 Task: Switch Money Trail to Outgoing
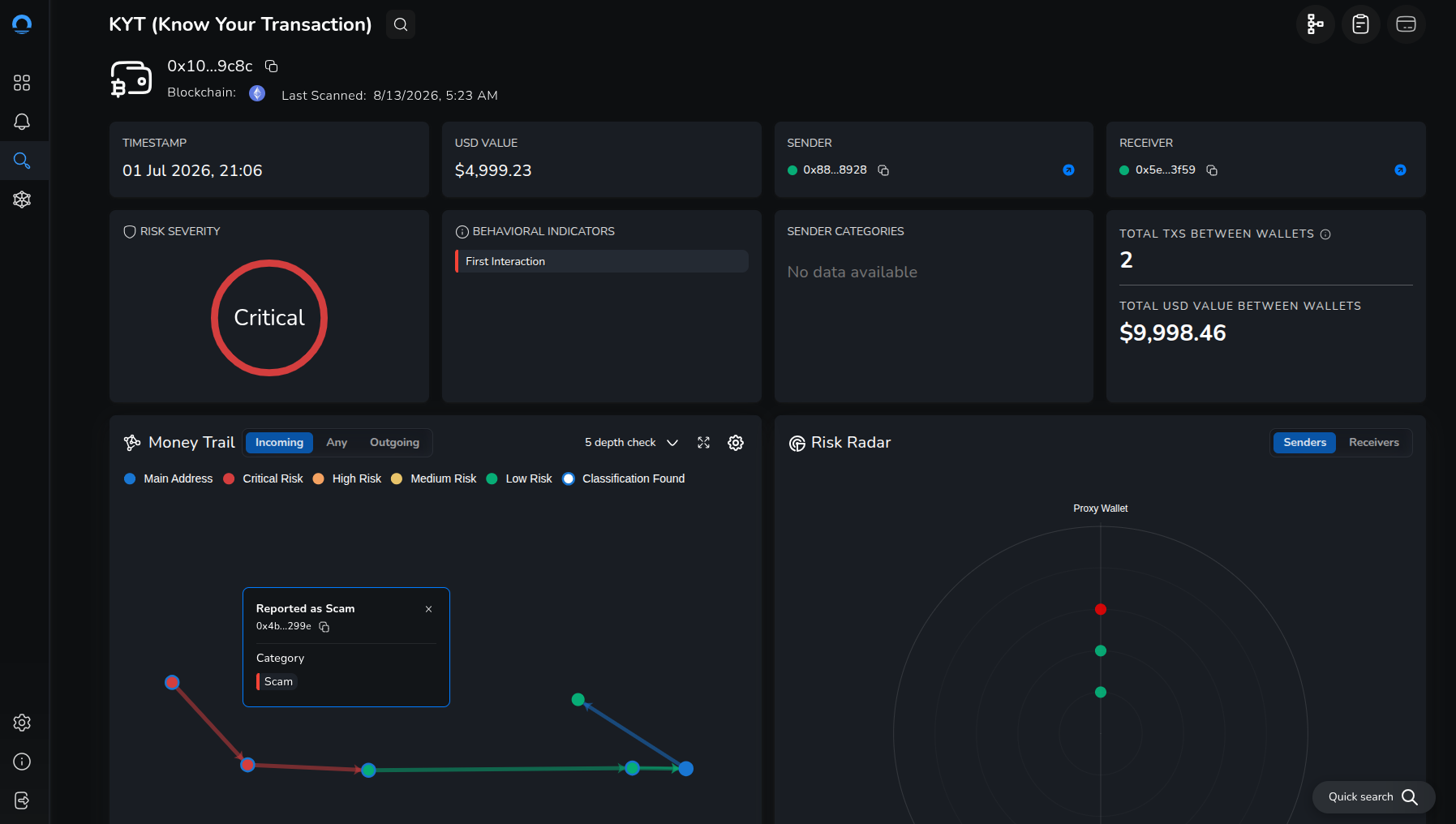(x=394, y=443)
